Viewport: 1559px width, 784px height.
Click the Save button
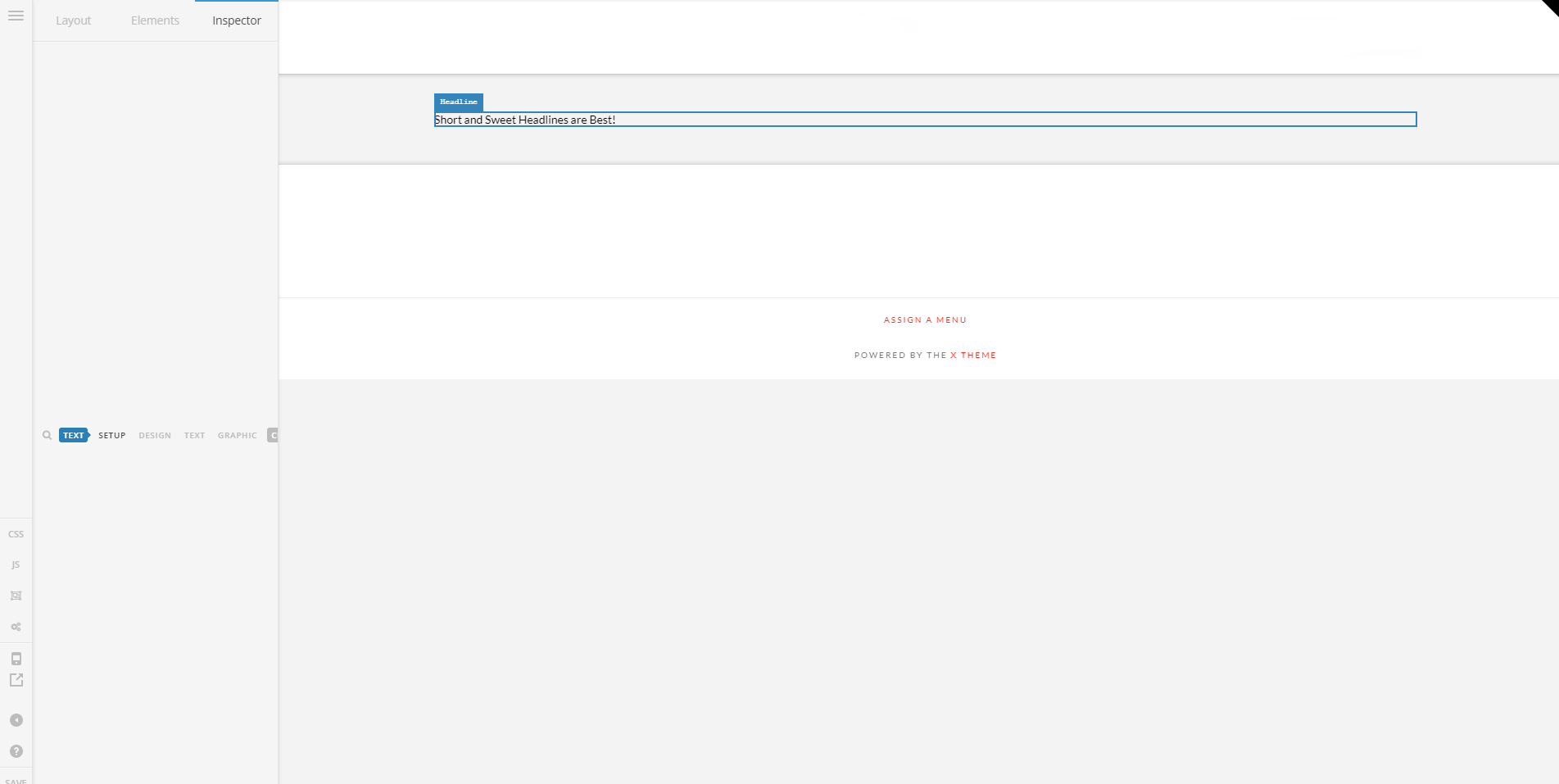point(16,779)
